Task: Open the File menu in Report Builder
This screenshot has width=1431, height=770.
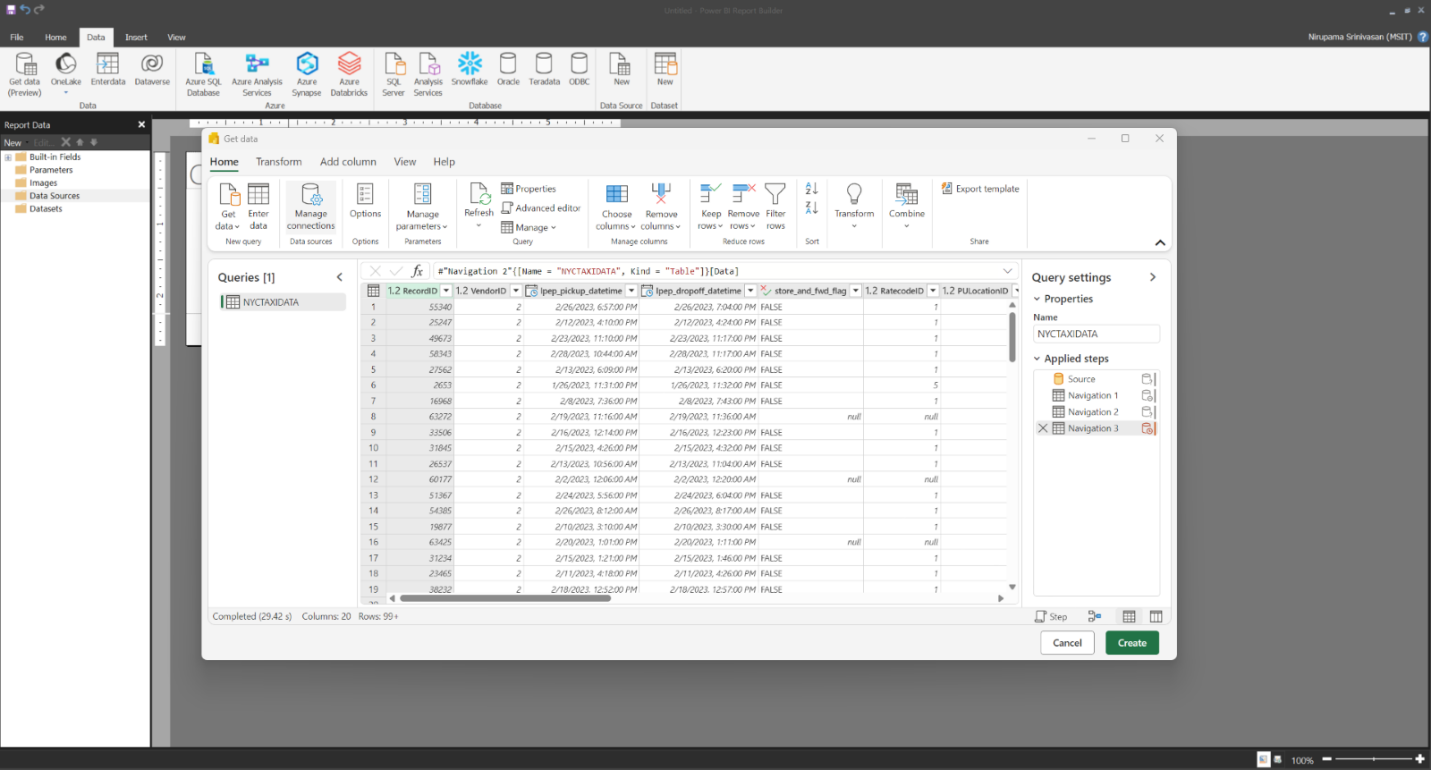Action: click(17, 37)
